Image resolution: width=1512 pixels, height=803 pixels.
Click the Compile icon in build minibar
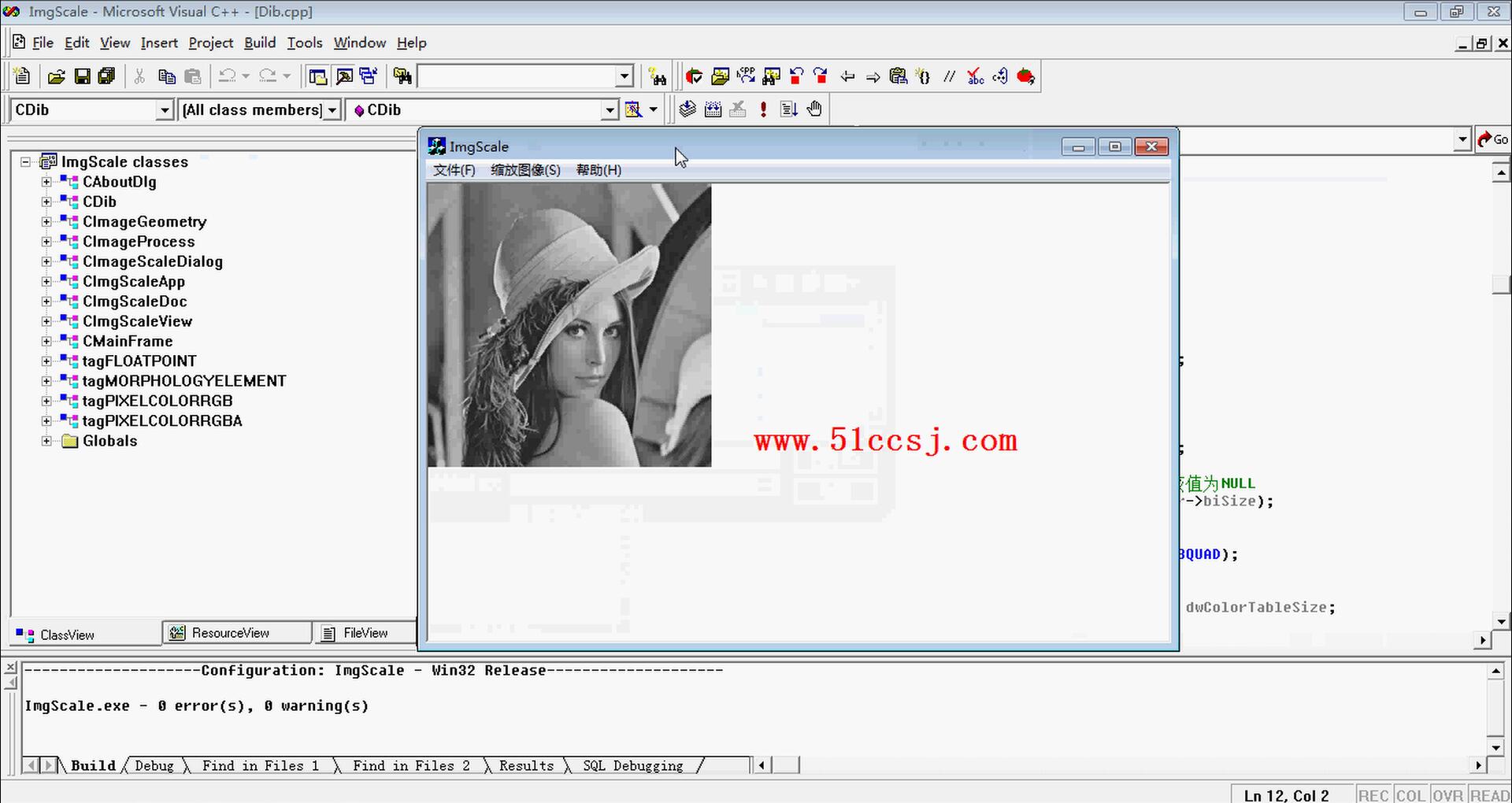click(x=687, y=109)
